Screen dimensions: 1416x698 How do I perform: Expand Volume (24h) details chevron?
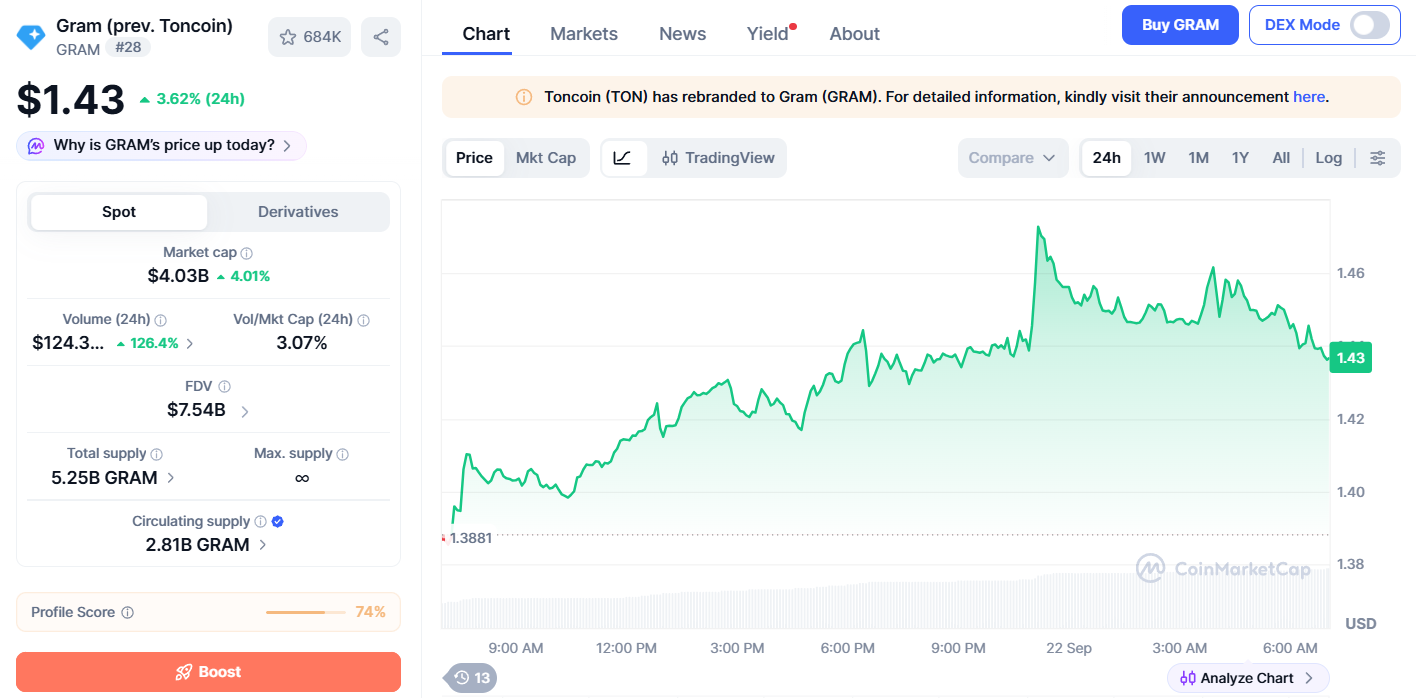click(x=191, y=343)
